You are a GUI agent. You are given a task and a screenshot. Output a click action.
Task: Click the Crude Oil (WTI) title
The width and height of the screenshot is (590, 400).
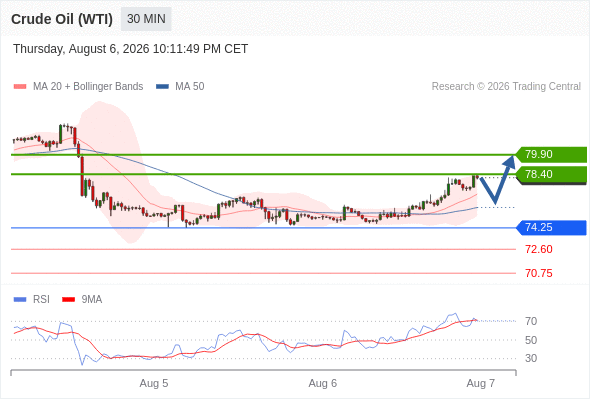62,19
